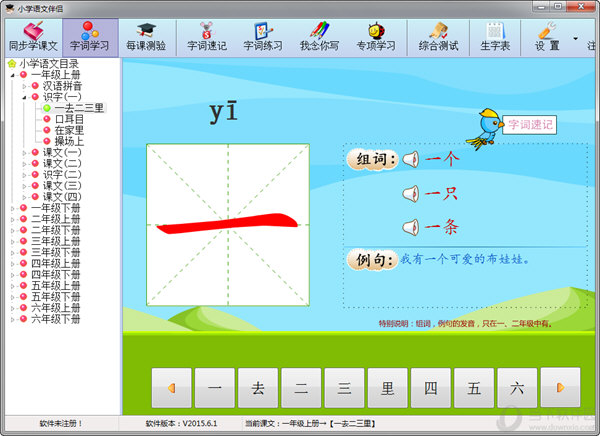Click the 字词速记 label next to the bird
600x436 pixels.
pyautogui.click(x=529, y=125)
